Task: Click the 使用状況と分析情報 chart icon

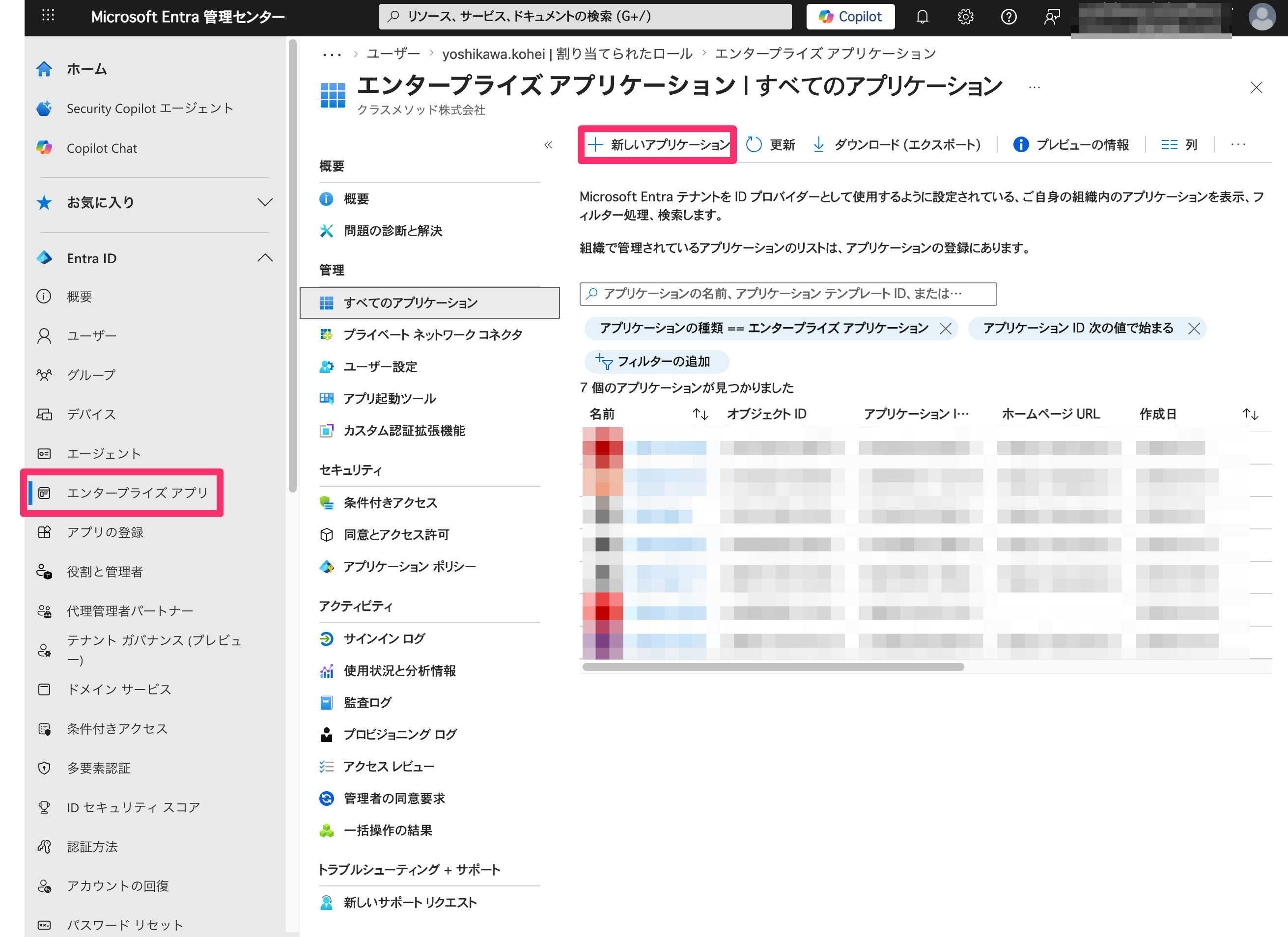Action: pos(327,671)
